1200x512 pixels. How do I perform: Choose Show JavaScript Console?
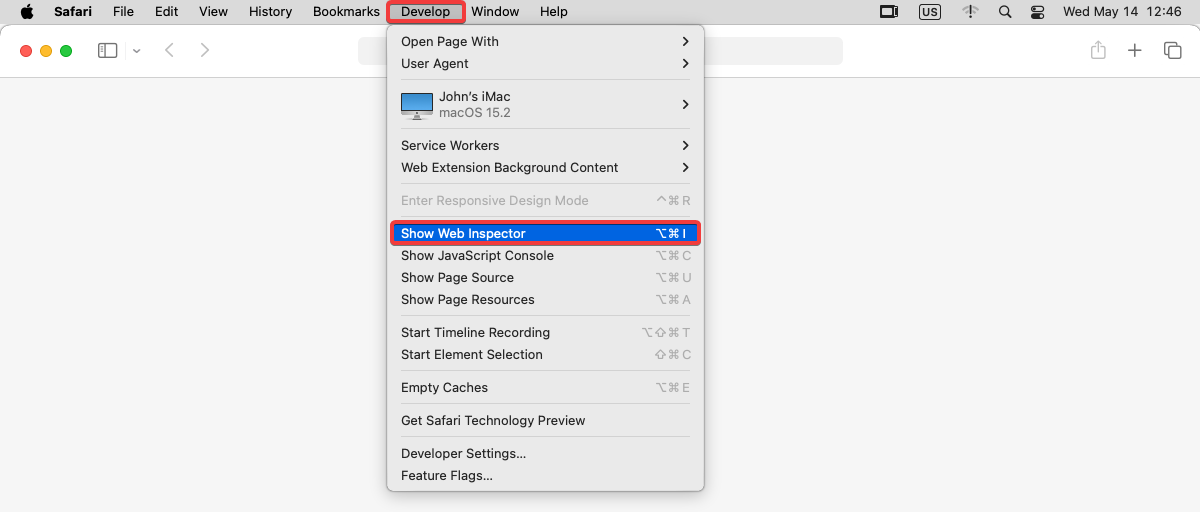point(545,256)
